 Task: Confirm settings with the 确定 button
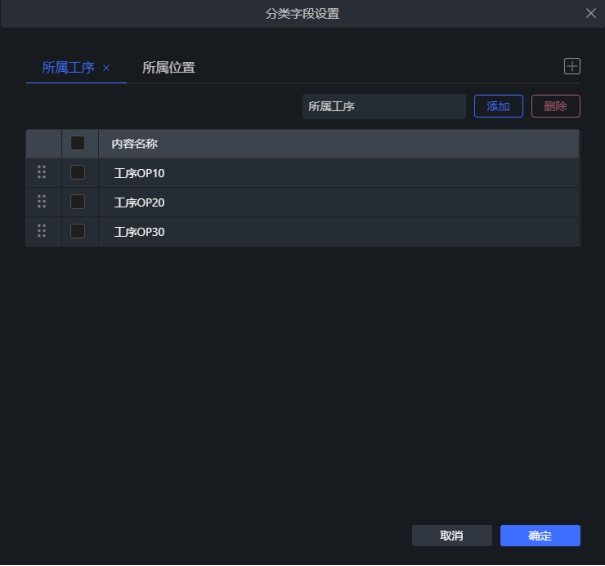(540, 536)
